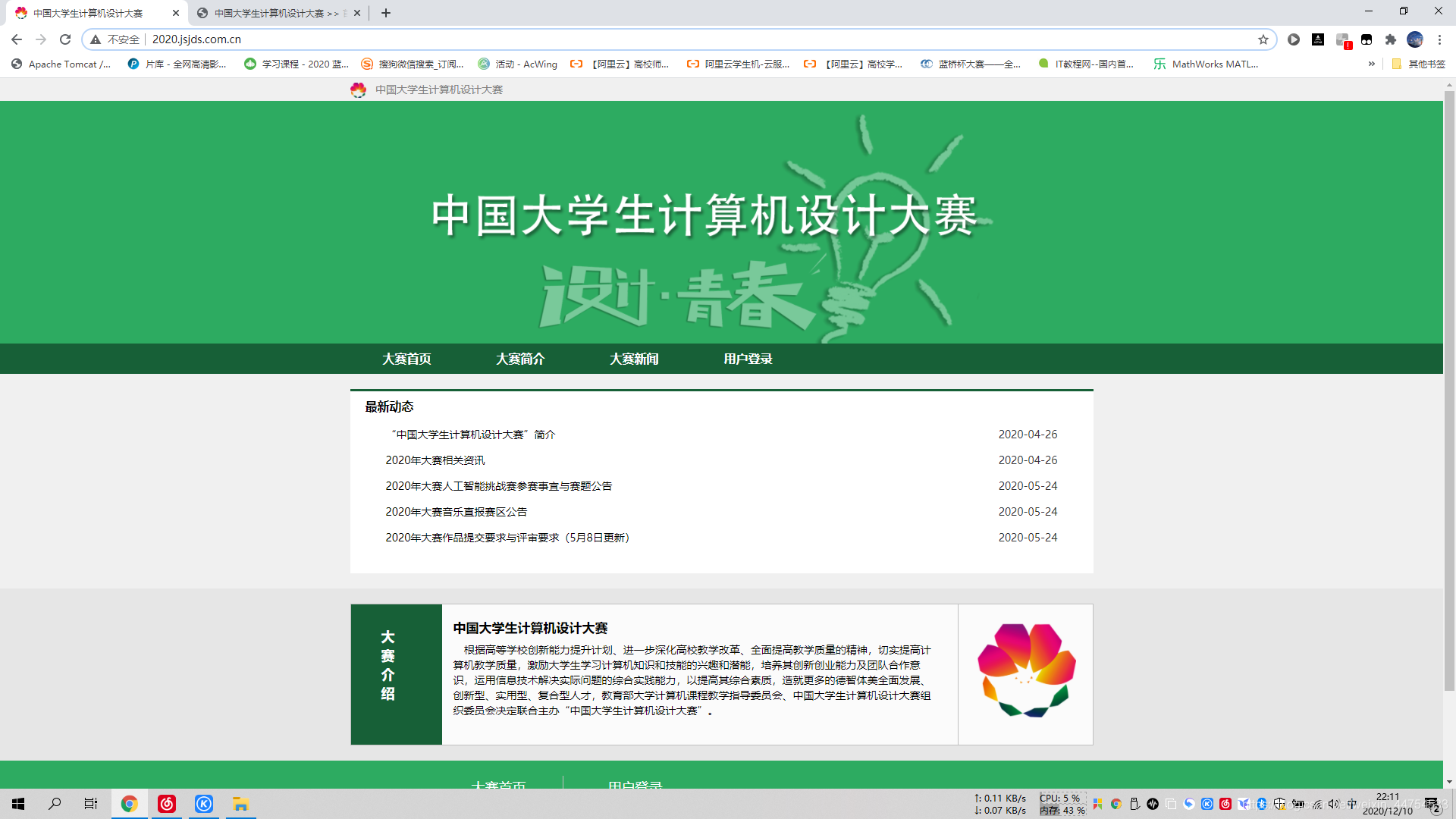1456x819 pixels.
Task: Click the Bluetooth tray icon
Action: click(1262, 804)
